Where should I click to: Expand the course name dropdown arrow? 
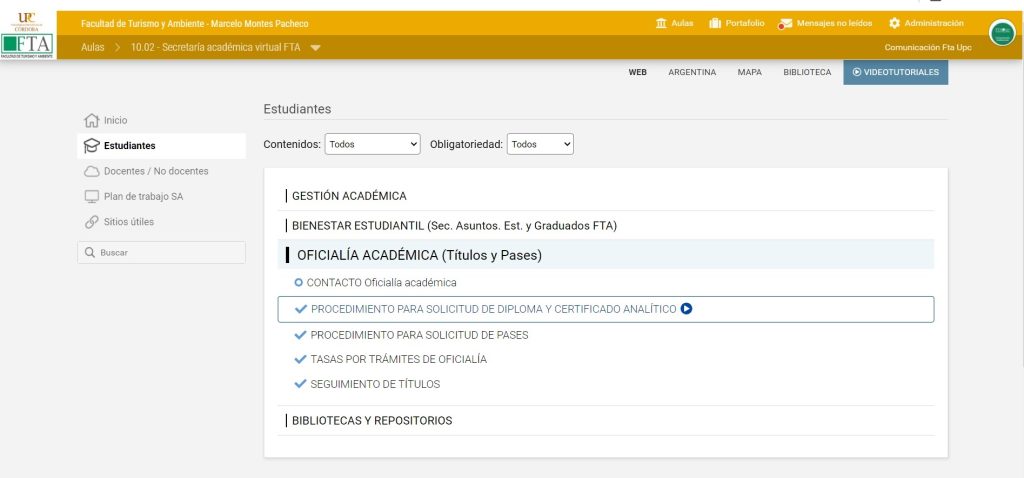315,48
